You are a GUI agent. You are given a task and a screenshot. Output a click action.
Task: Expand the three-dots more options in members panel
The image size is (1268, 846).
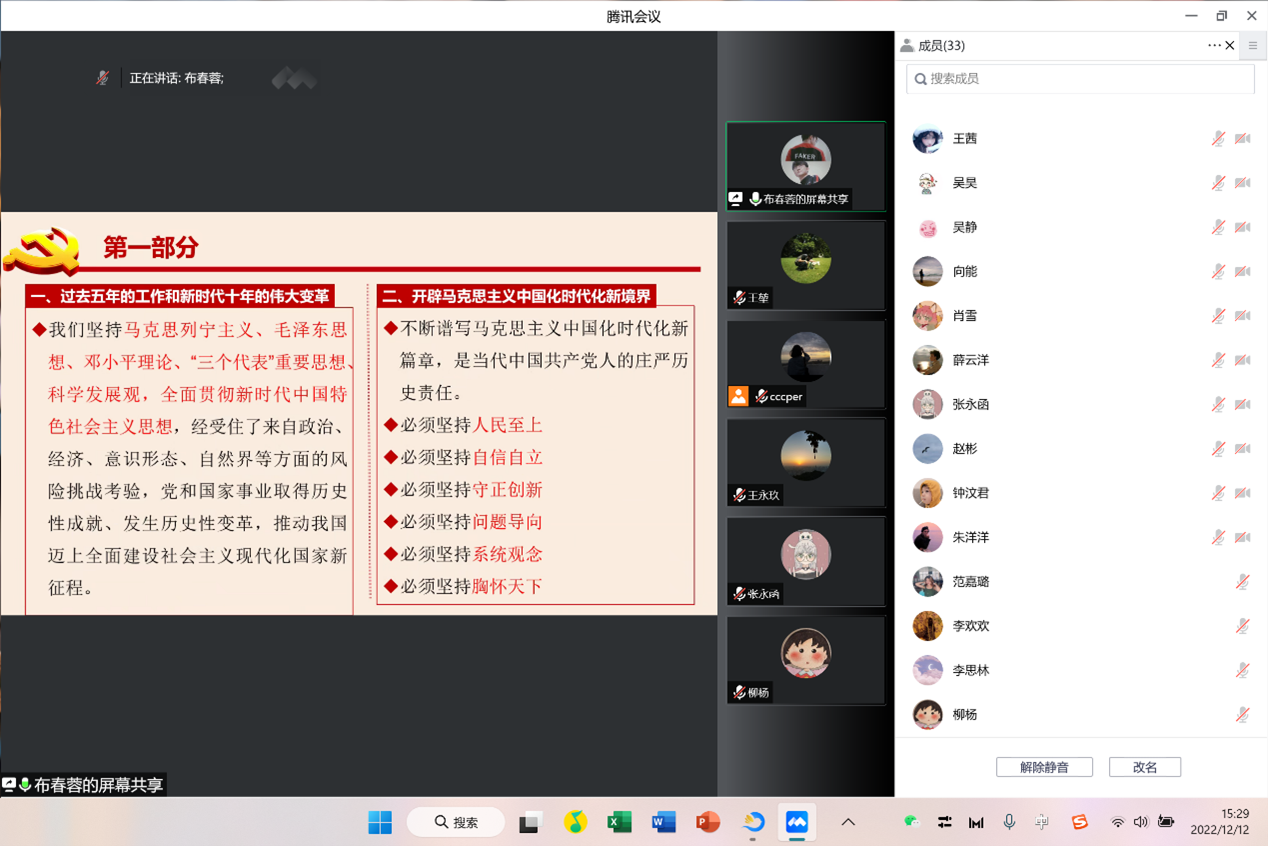coord(1213,45)
